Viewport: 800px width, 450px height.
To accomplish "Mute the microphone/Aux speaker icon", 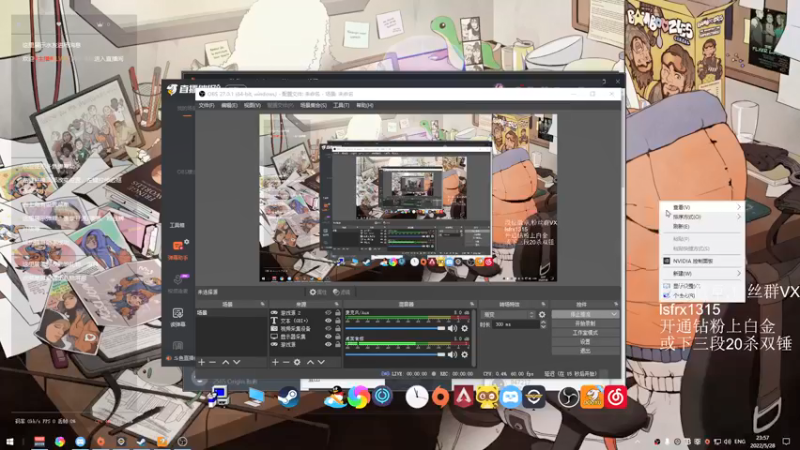I will click(452, 329).
